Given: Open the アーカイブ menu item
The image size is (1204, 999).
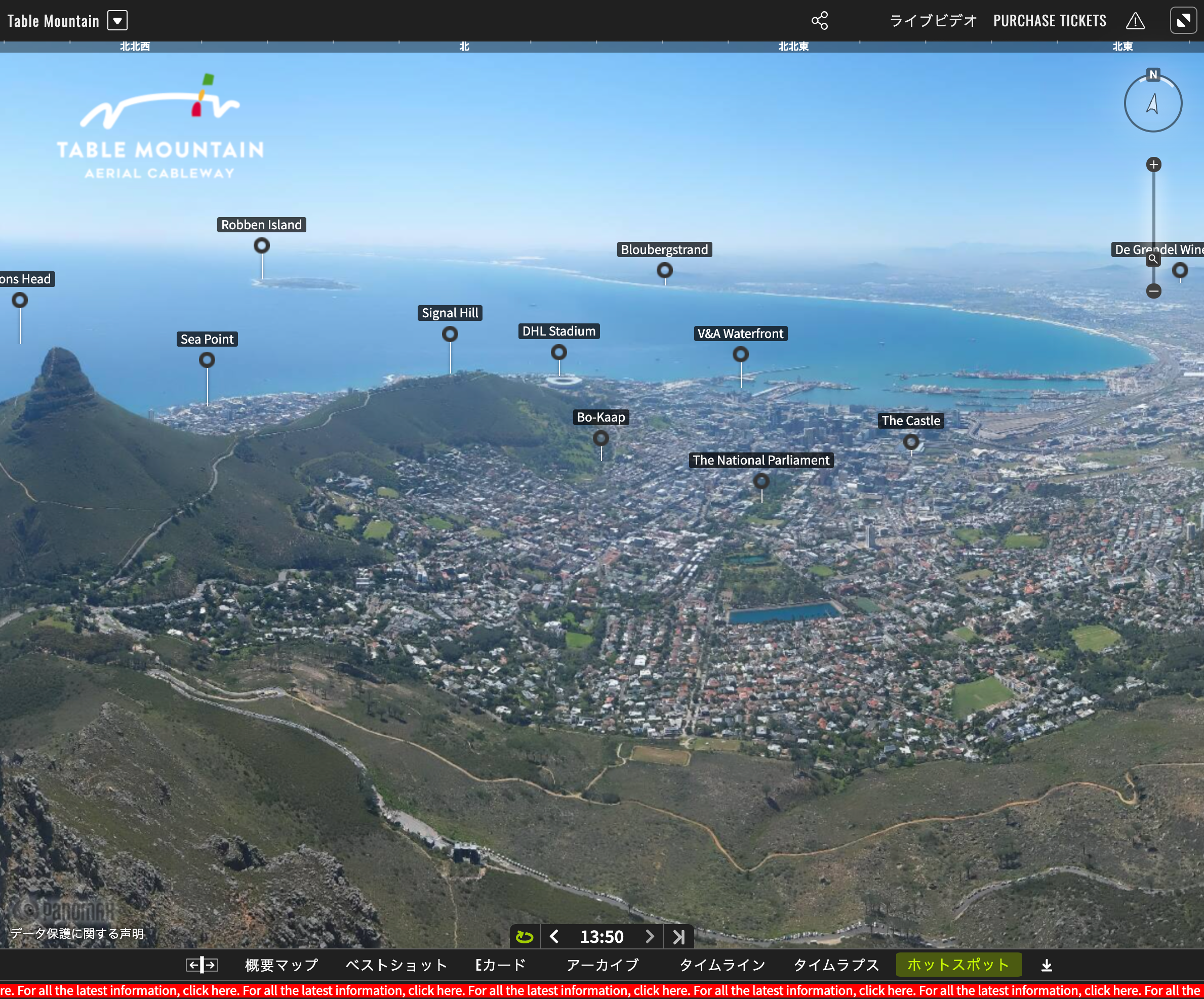Looking at the screenshot, I should (x=602, y=965).
